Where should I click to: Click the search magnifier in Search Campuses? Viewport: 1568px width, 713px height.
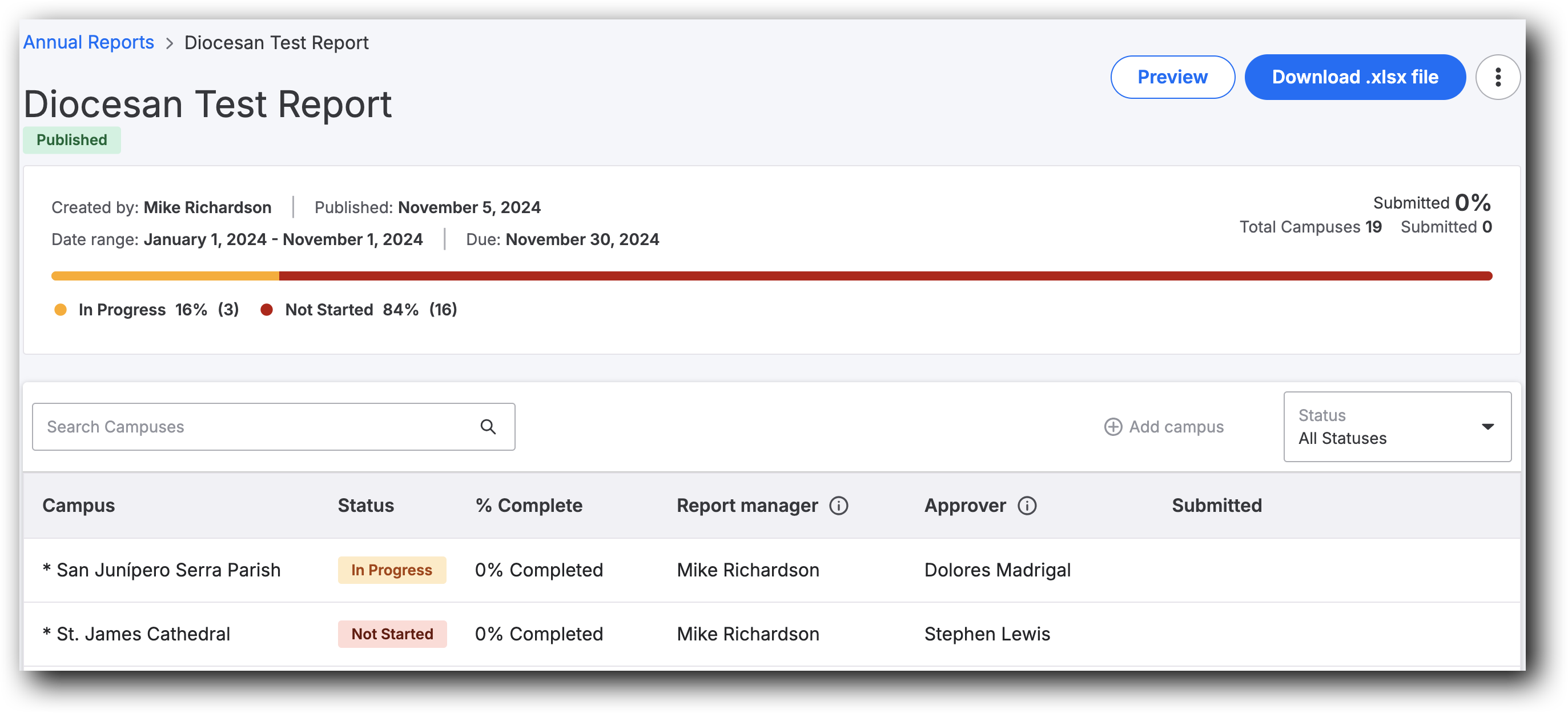click(488, 426)
